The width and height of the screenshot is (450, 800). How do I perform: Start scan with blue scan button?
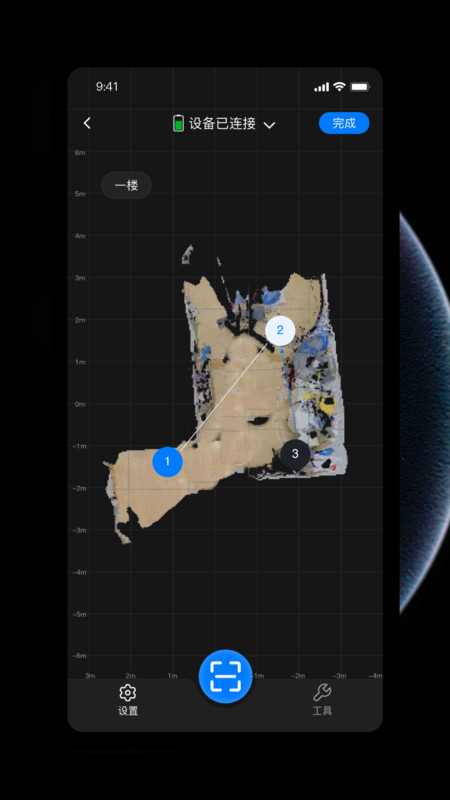point(226,676)
